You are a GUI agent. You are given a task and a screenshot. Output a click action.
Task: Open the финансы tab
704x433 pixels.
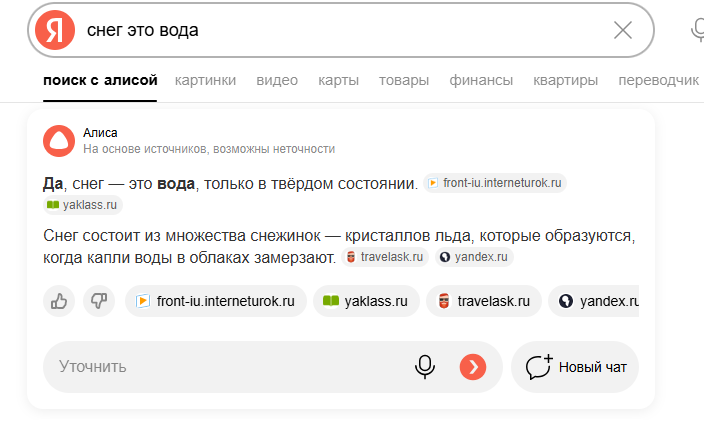[x=481, y=80]
